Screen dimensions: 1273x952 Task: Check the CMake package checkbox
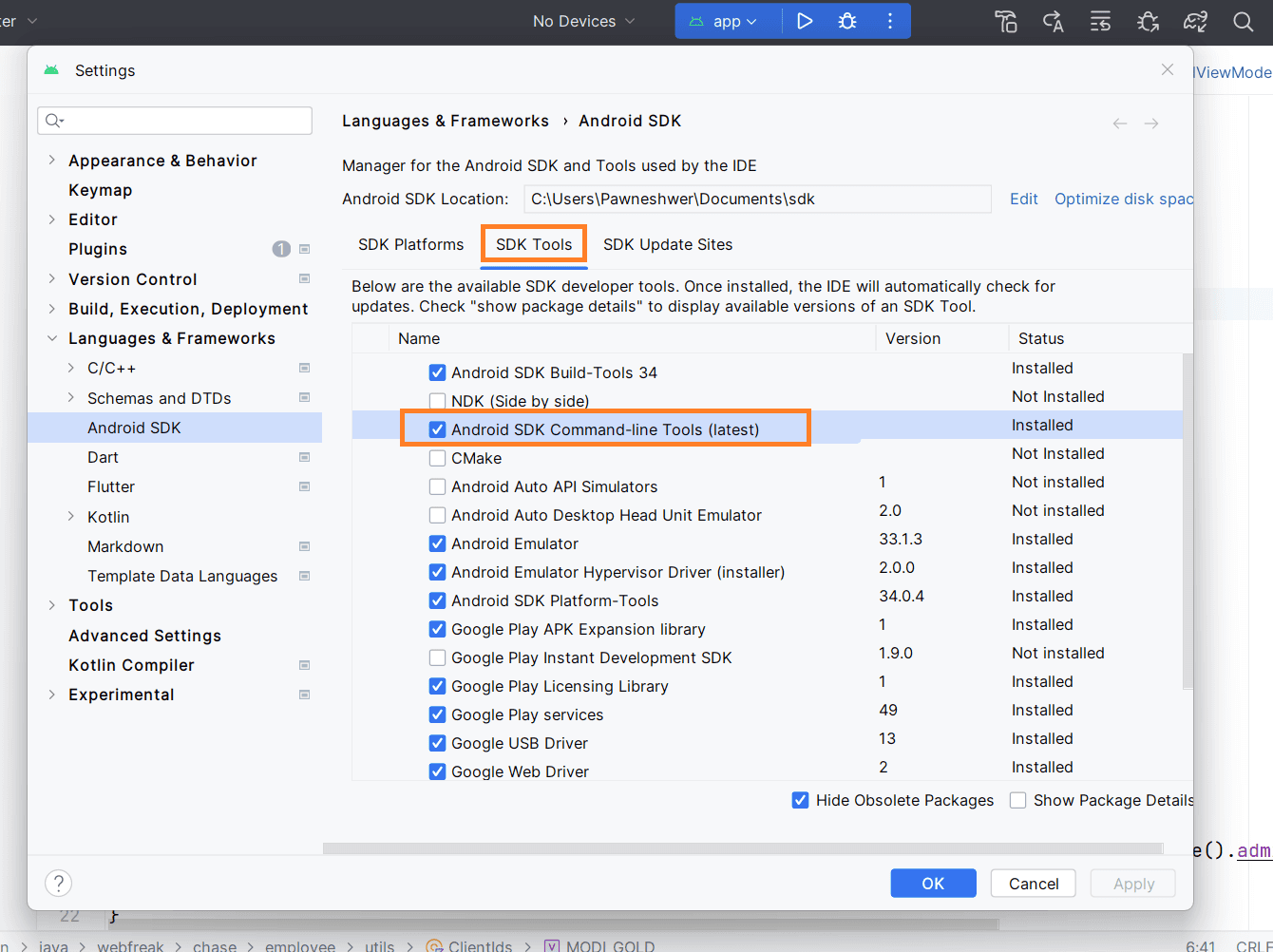(437, 458)
